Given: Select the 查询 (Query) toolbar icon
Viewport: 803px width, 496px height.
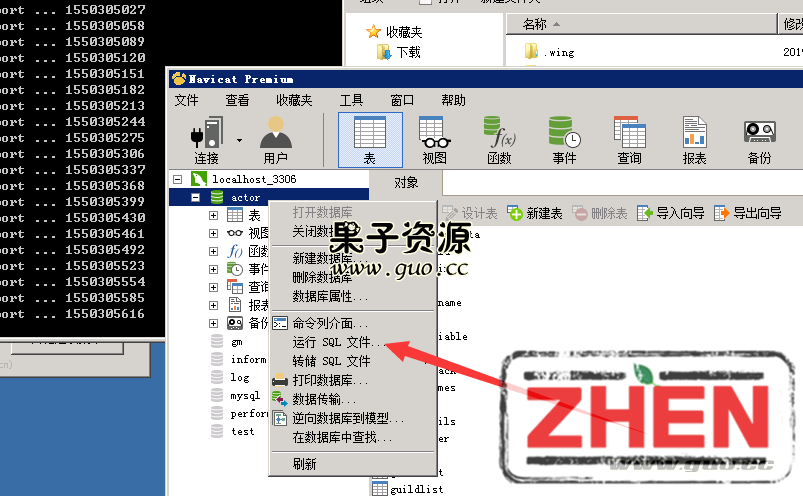Looking at the screenshot, I should pos(629,139).
